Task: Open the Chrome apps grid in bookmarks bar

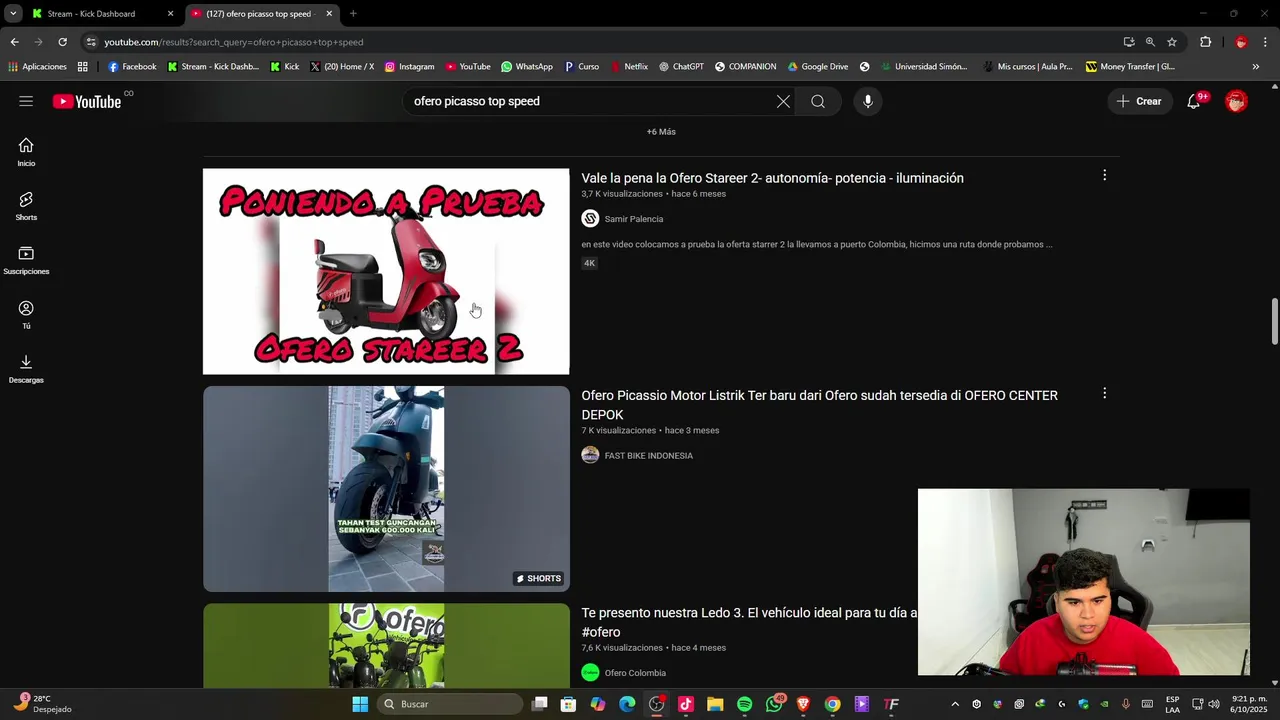Action: coord(82,67)
